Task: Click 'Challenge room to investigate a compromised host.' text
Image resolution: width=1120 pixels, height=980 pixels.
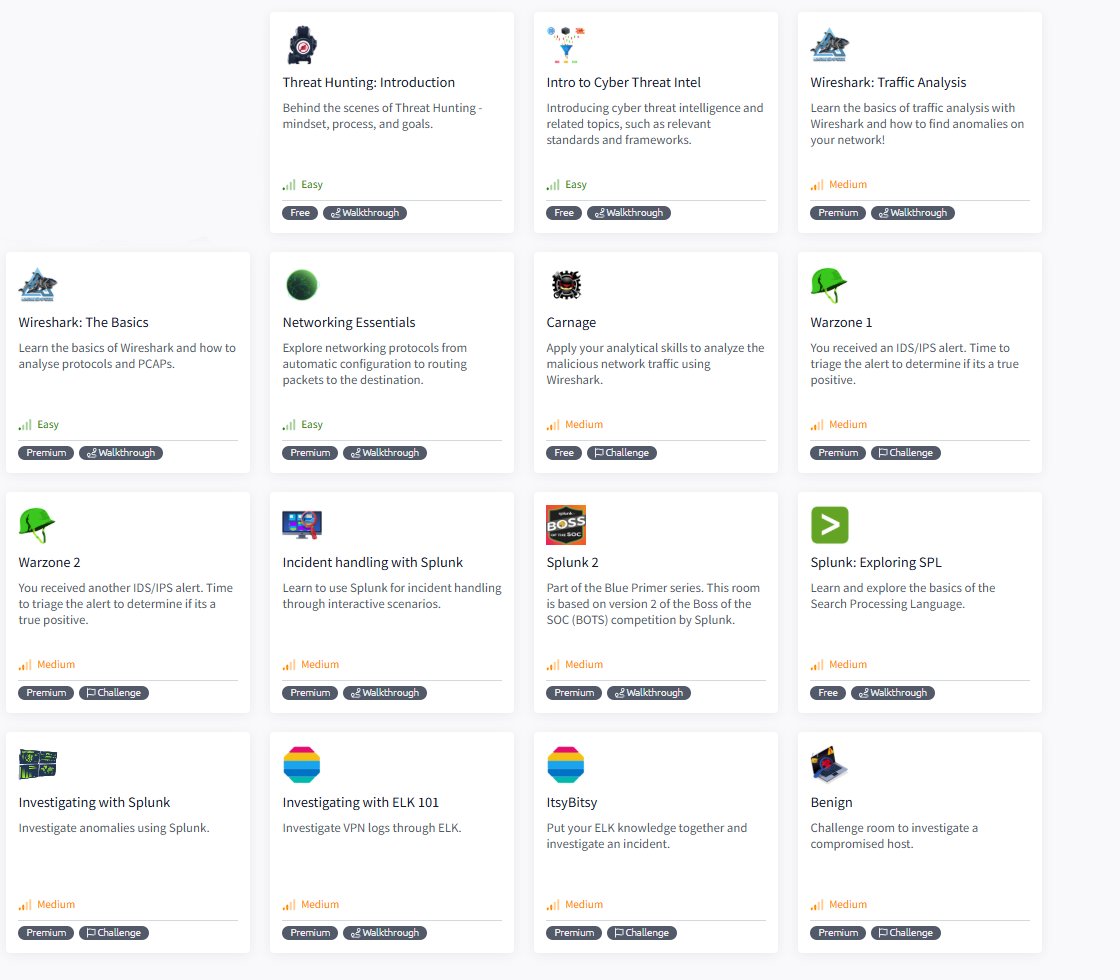Action: pos(894,836)
